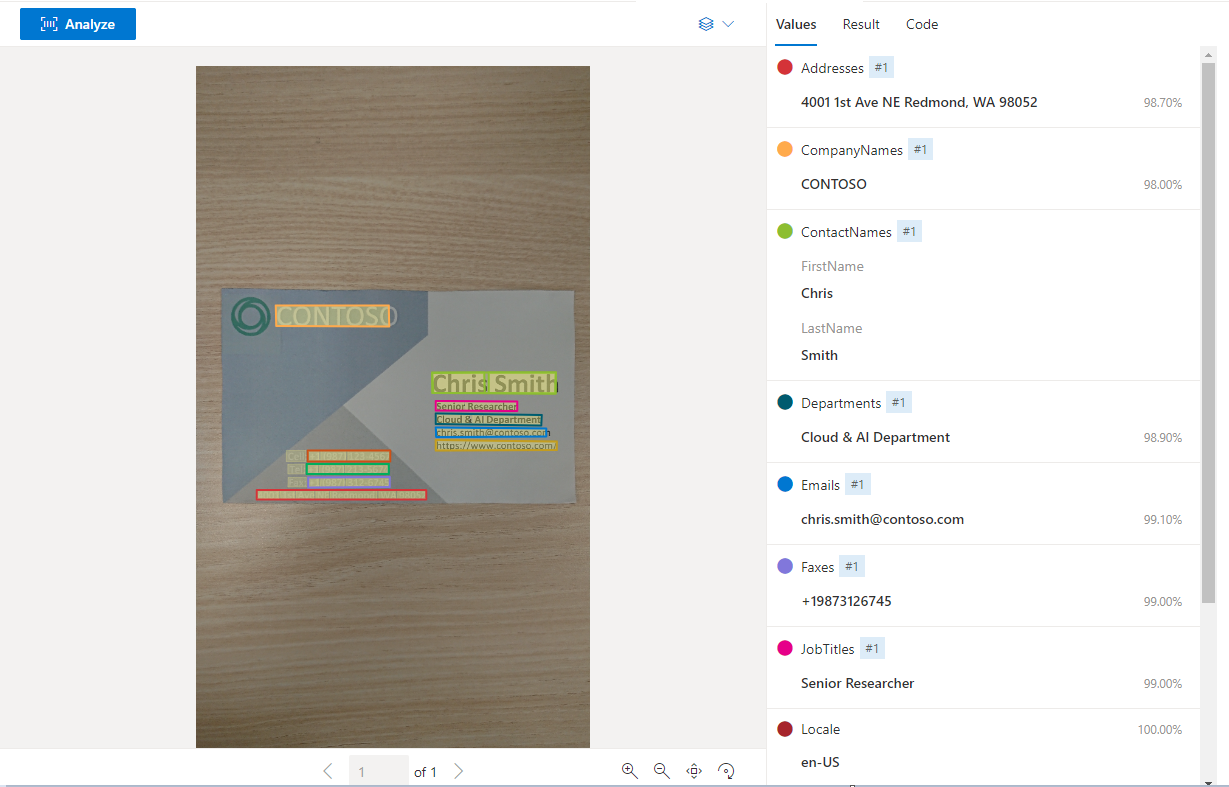
Task: Toggle the Emails field color indicator
Action: (786, 484)
